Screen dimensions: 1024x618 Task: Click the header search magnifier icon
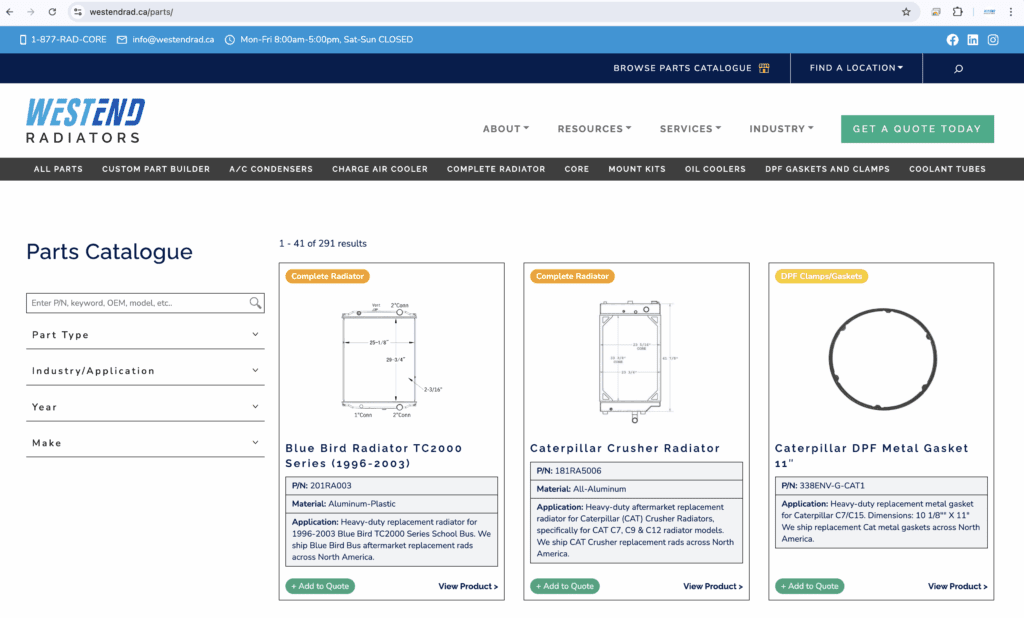[959, 68]
